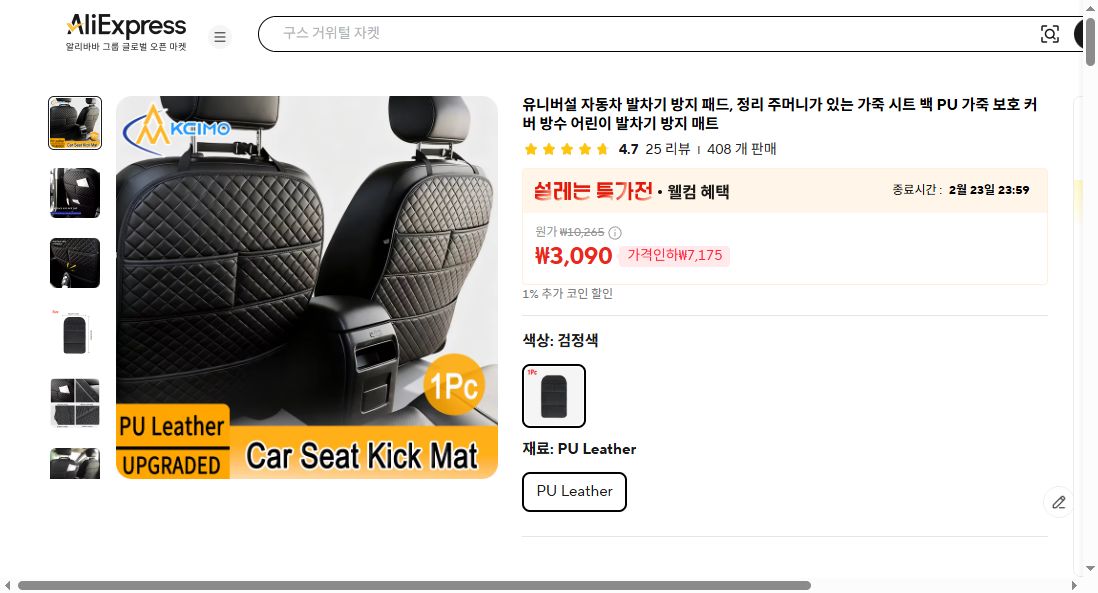1098x593 pixels.
Task: Open the hamburger menu icon
Action: point(219,36)
